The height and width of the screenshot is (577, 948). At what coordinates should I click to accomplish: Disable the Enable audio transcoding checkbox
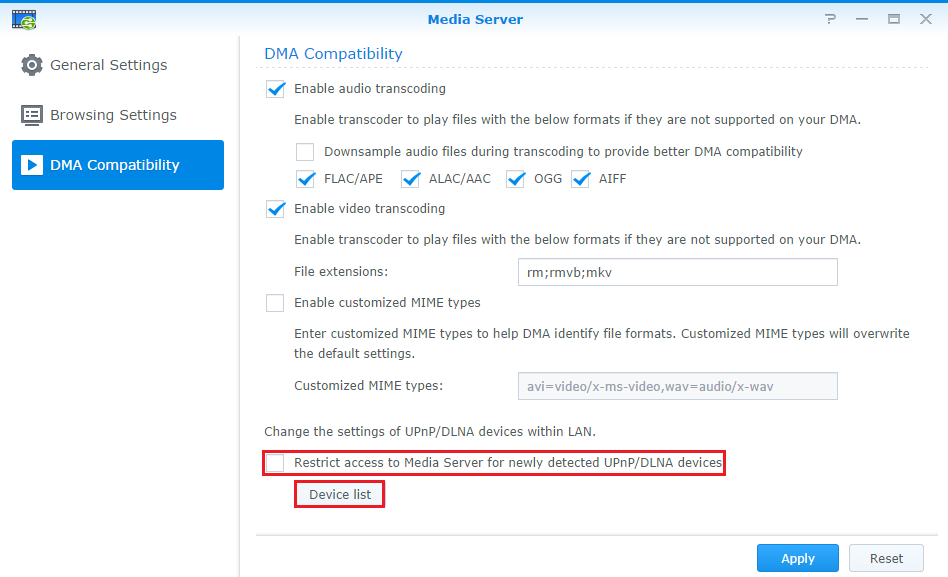coord(275,89)
